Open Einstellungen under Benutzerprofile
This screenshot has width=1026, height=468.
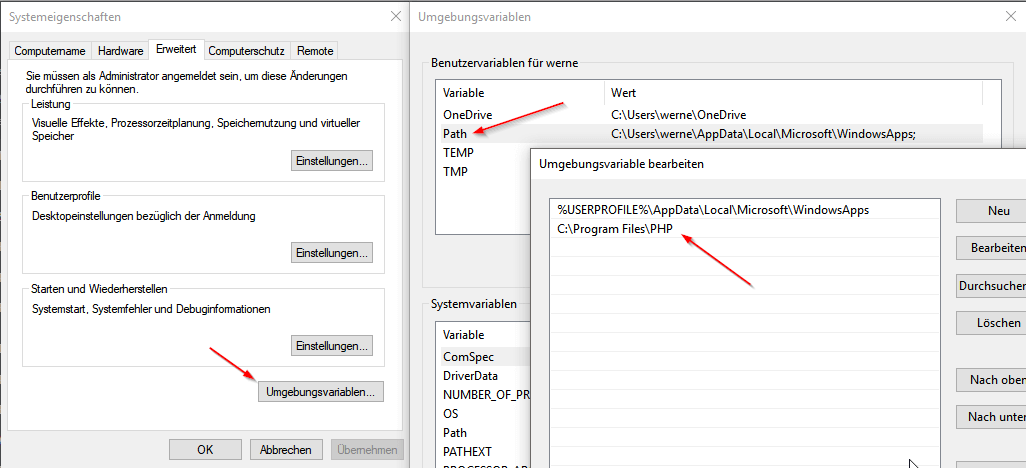332,253
